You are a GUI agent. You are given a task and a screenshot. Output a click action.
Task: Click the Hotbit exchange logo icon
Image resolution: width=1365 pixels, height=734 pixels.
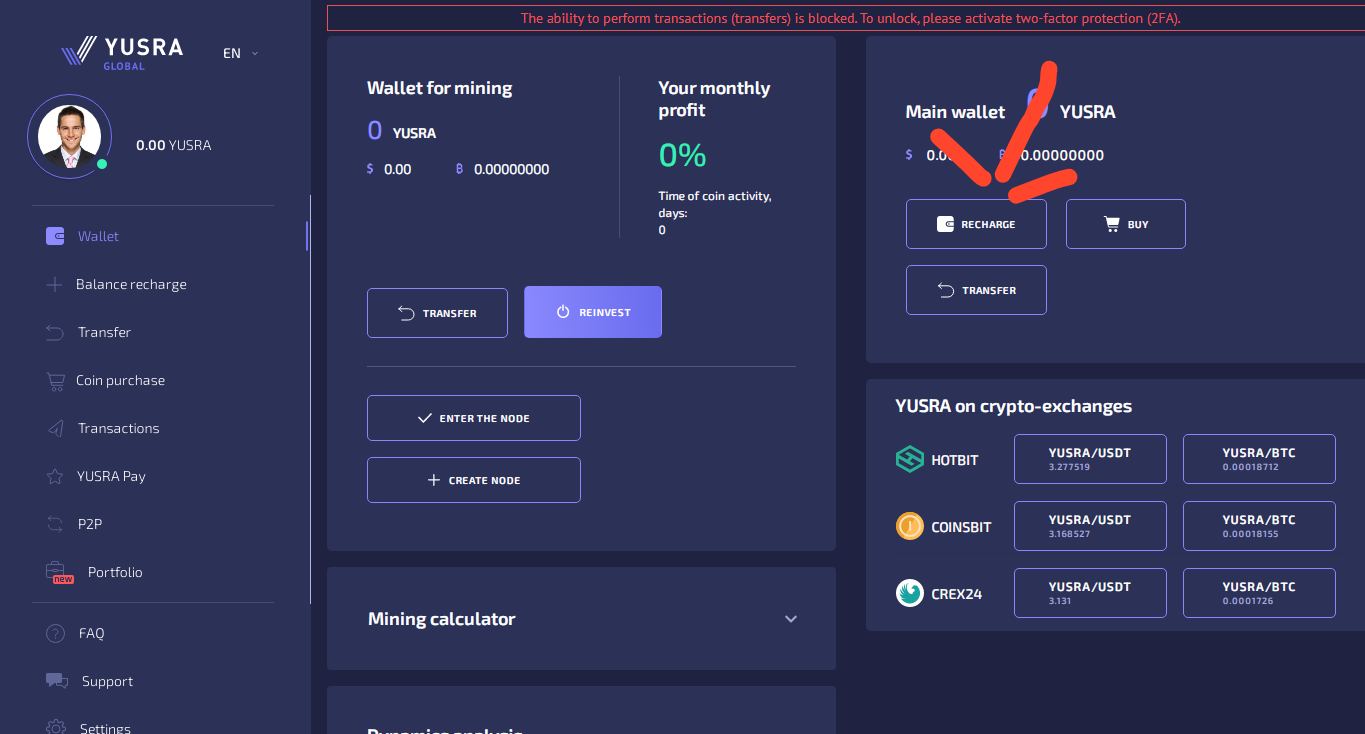(910, 460)
